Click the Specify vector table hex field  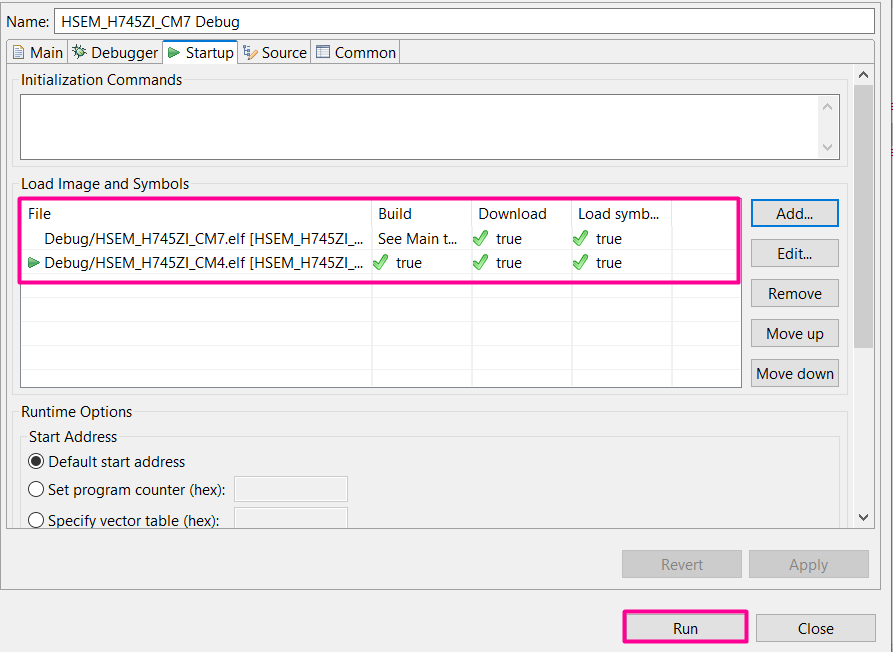[291, 518]
